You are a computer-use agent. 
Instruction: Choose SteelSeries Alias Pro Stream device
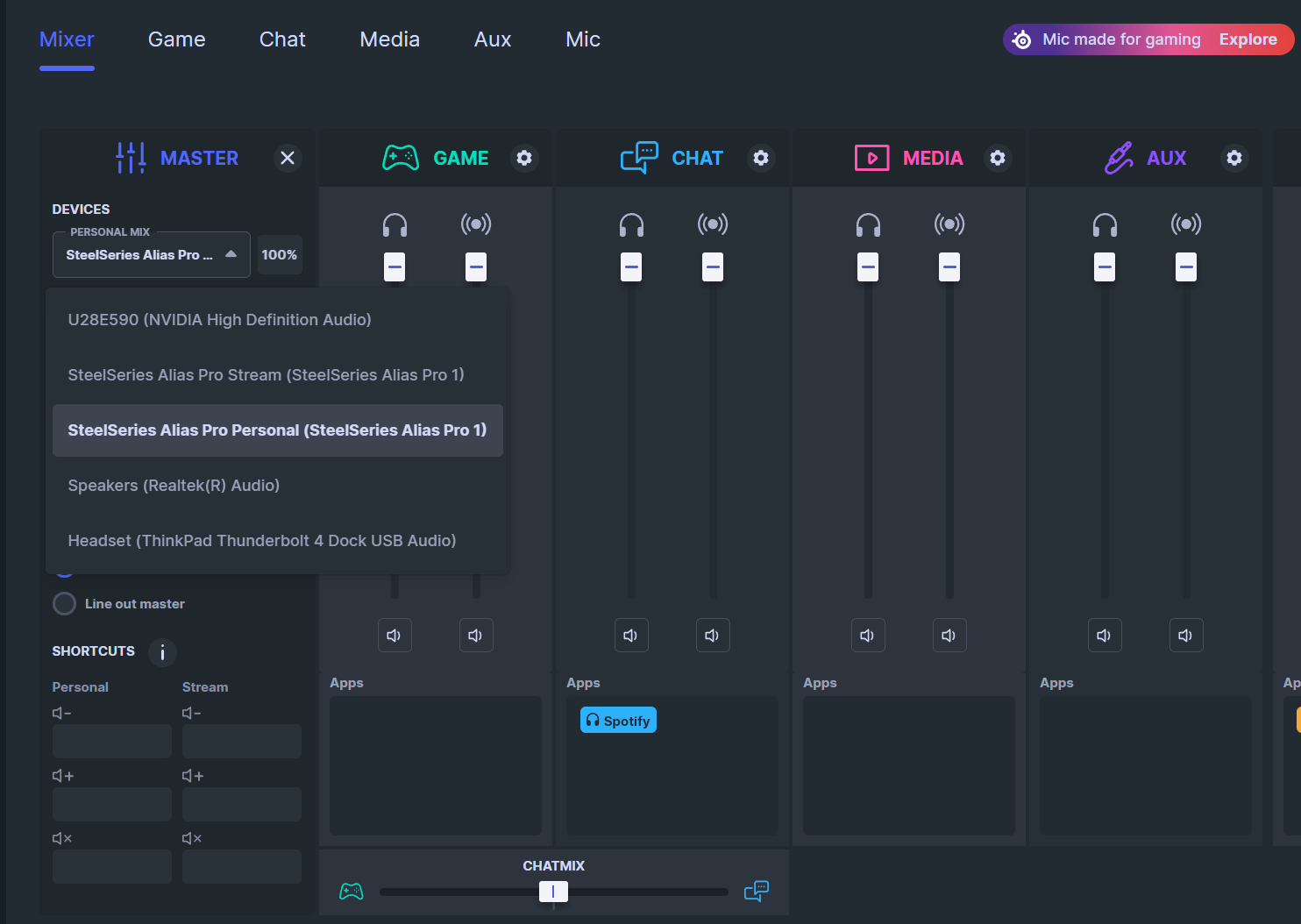(278, 375)
